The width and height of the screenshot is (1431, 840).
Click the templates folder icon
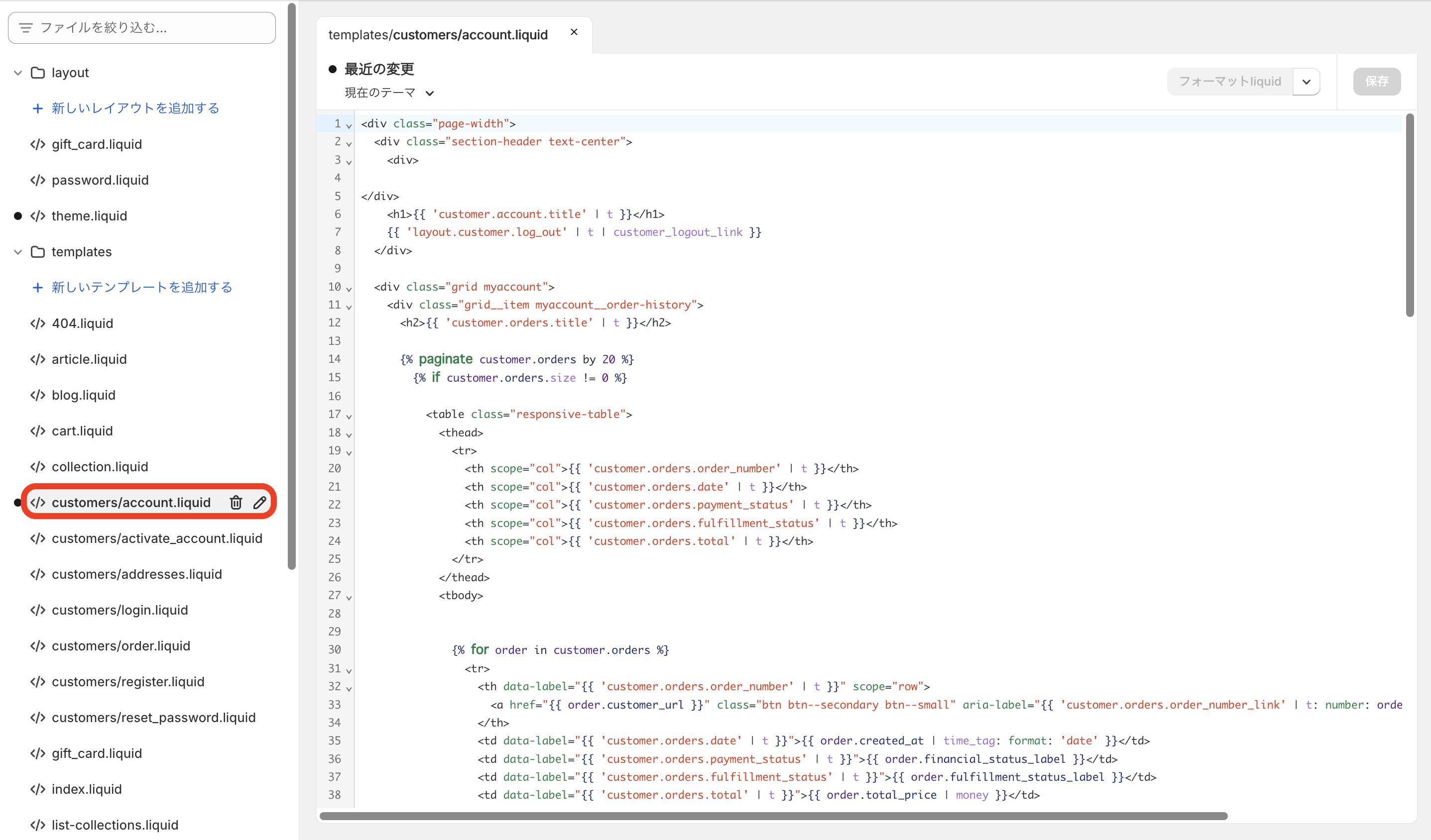pyautogui.click(x=38, y=251)
